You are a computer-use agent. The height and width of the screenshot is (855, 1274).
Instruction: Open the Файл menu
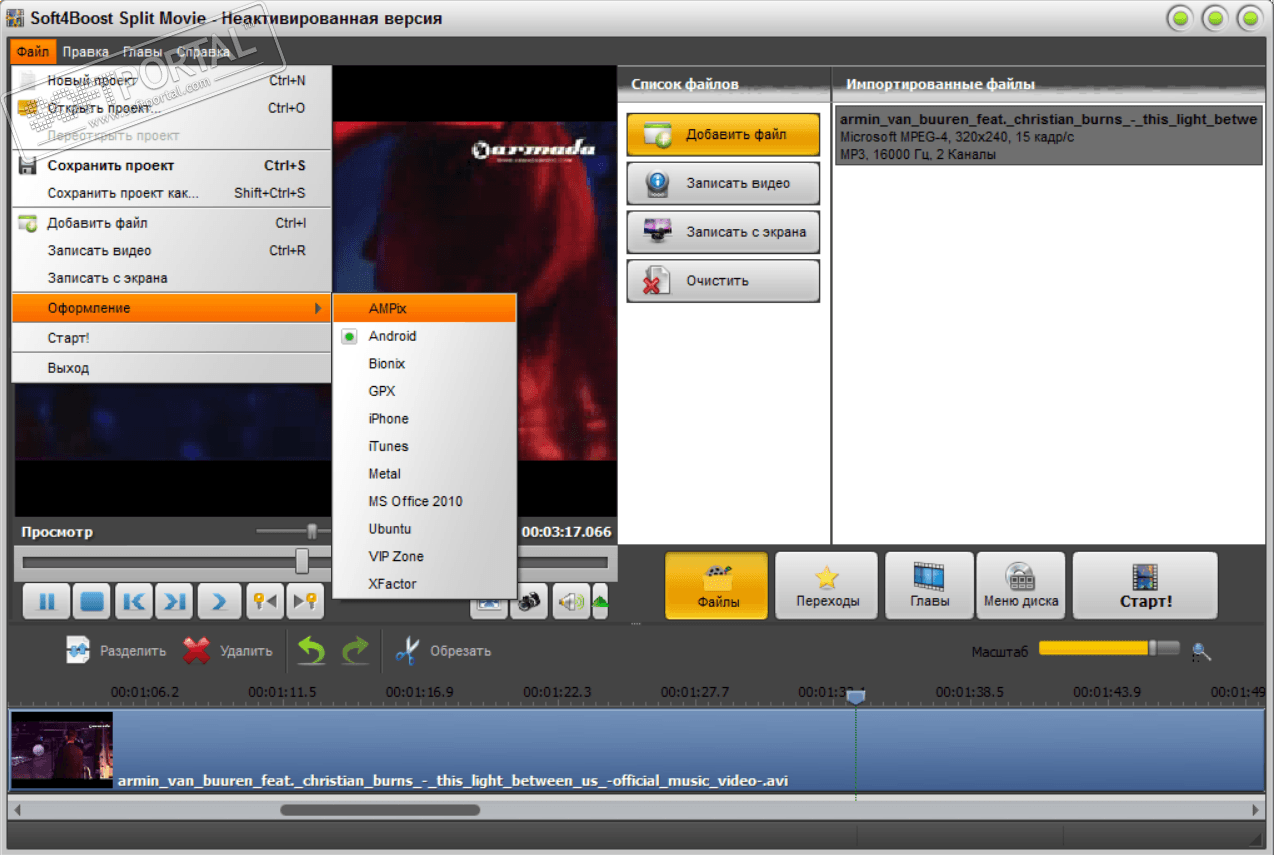pos(33,51)
